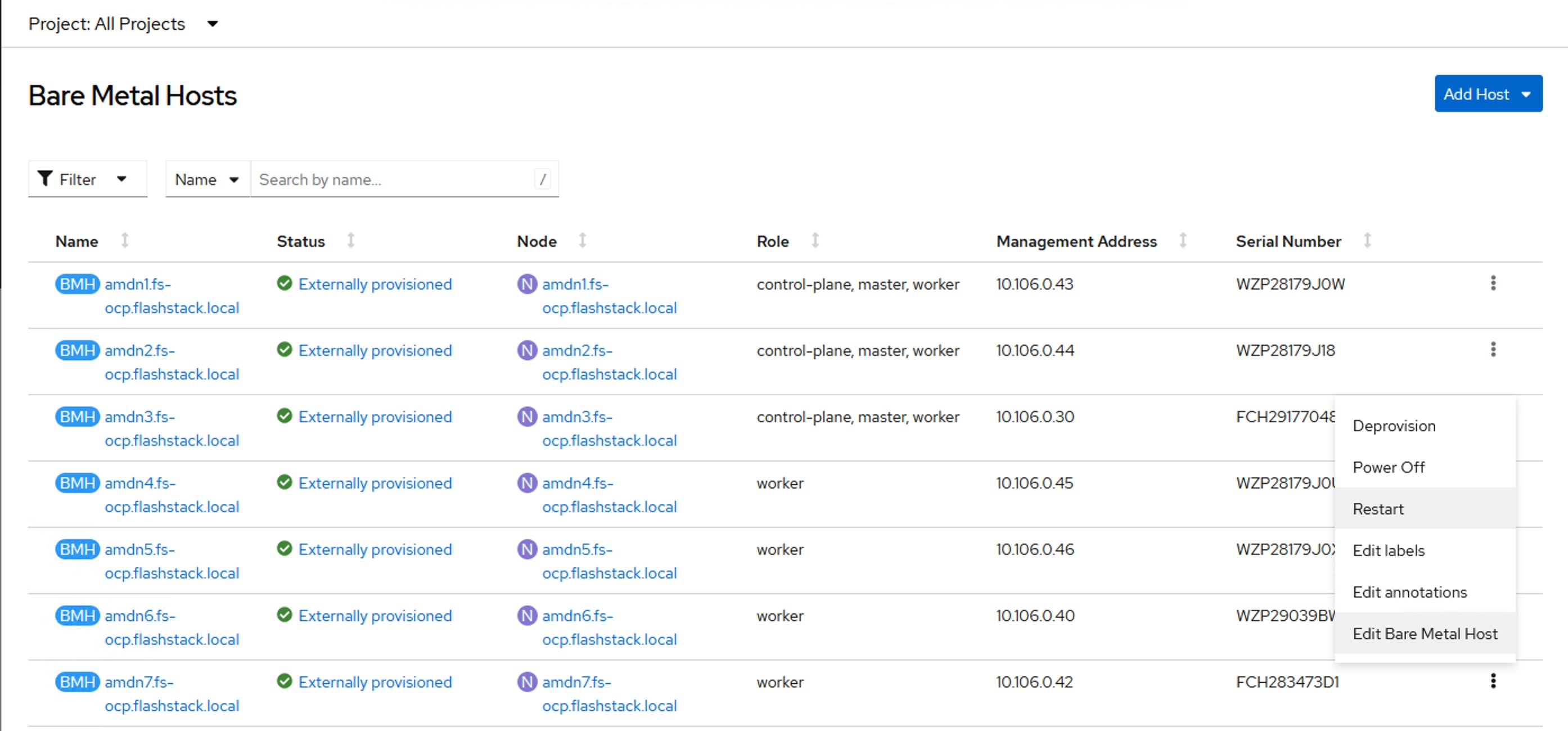Screen dimensions: 1568x731
Task: Select Deprovision from the context menu
Action: 1394,426
